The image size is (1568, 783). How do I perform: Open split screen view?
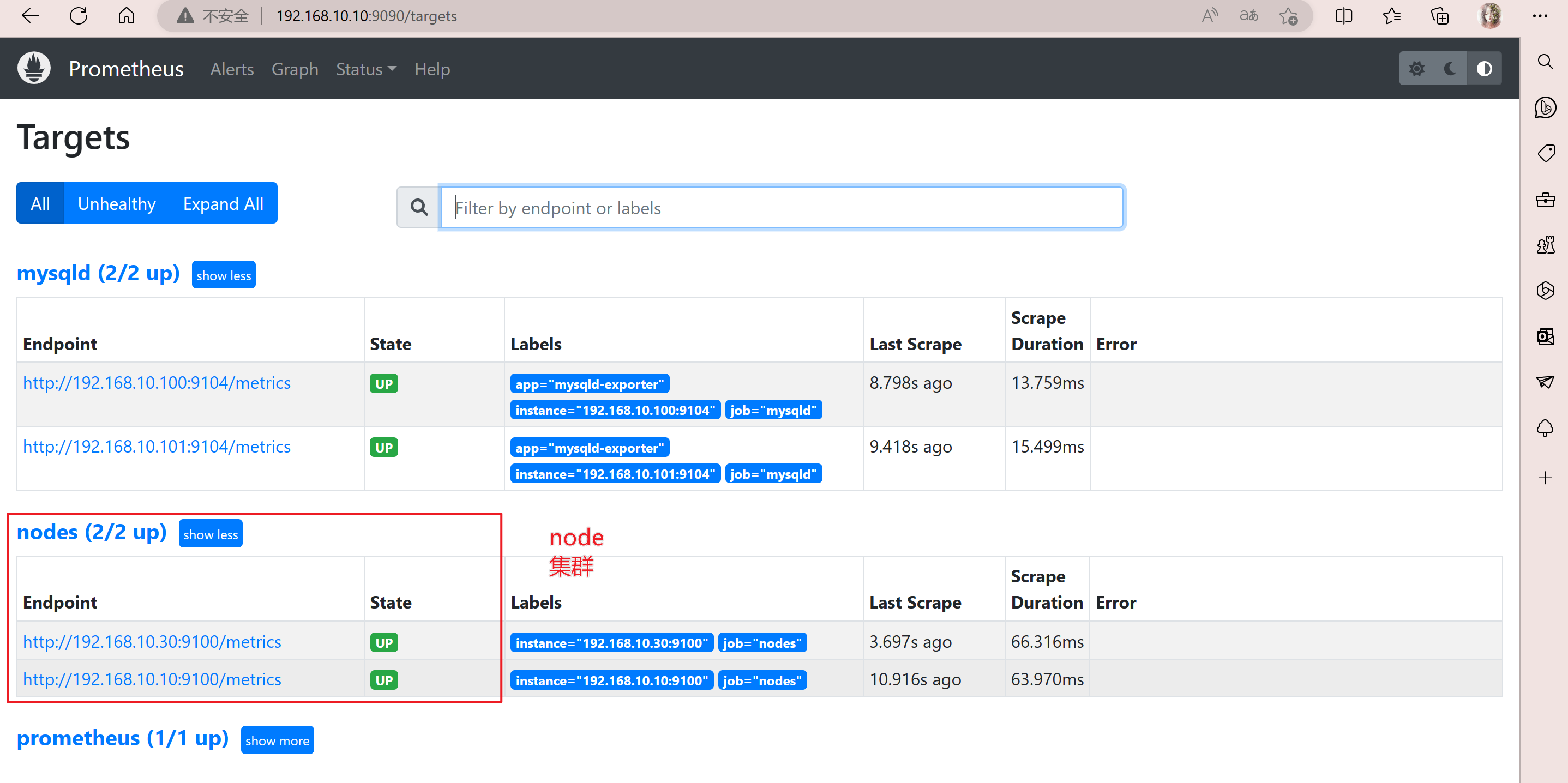1343,16
